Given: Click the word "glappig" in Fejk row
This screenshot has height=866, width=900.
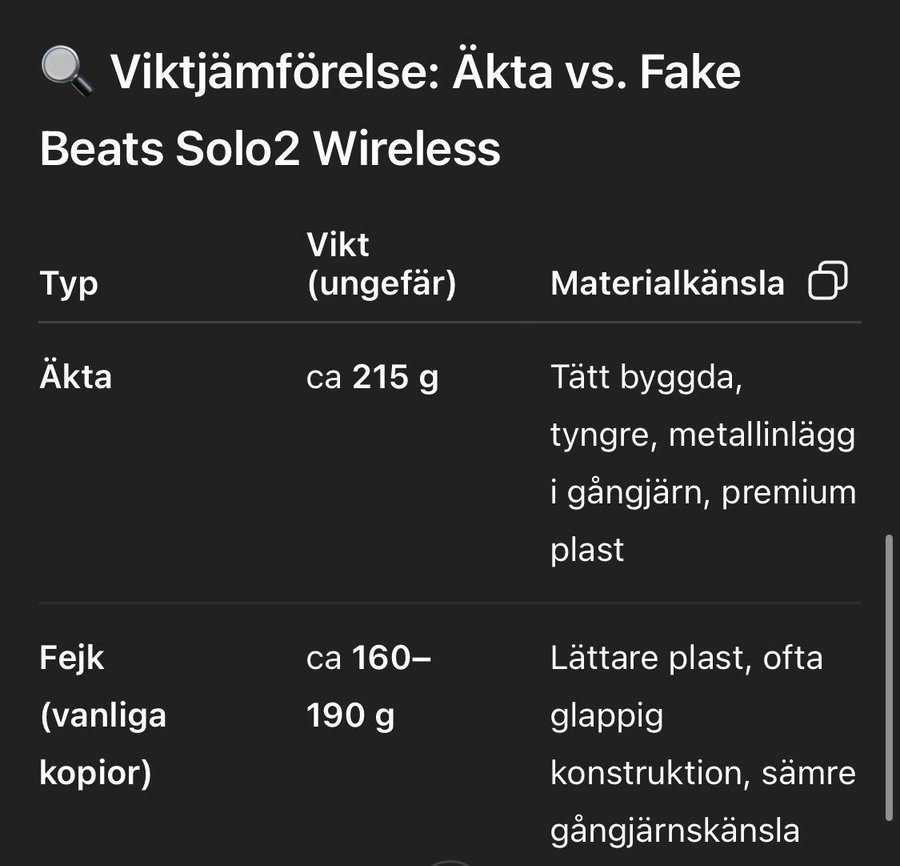Looking at the screenshot, I should tap(607, 716).
